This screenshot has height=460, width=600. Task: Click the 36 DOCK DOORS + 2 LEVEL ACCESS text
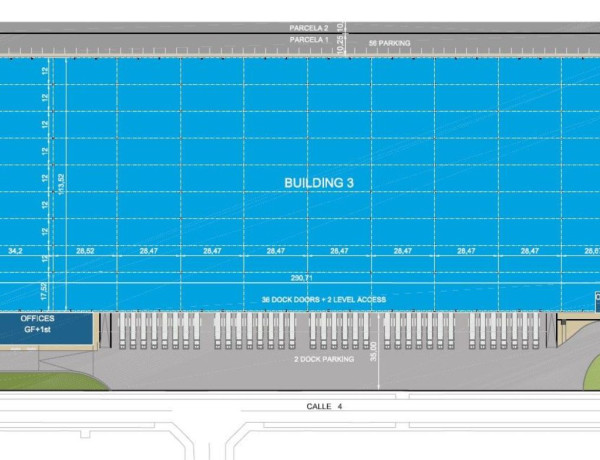(x=323, y=300)
